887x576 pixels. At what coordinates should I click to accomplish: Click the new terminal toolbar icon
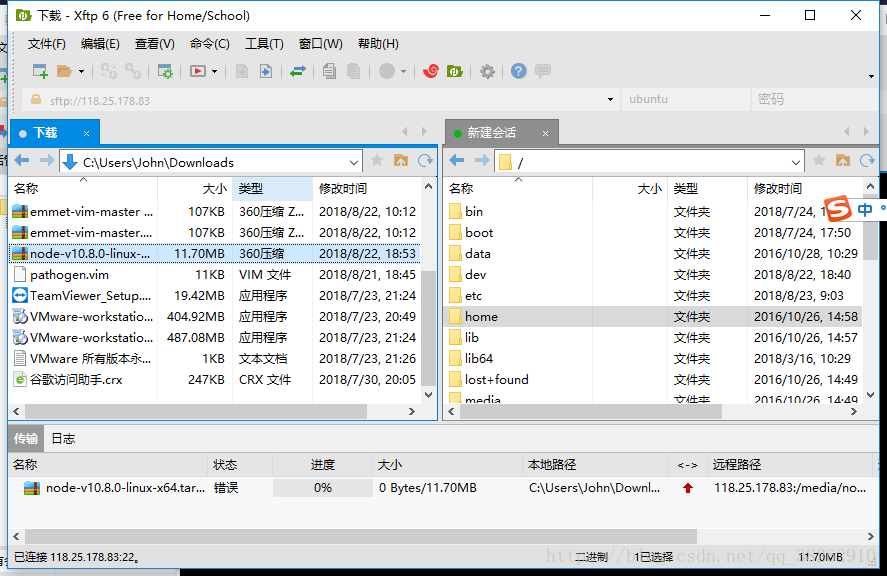198,71
